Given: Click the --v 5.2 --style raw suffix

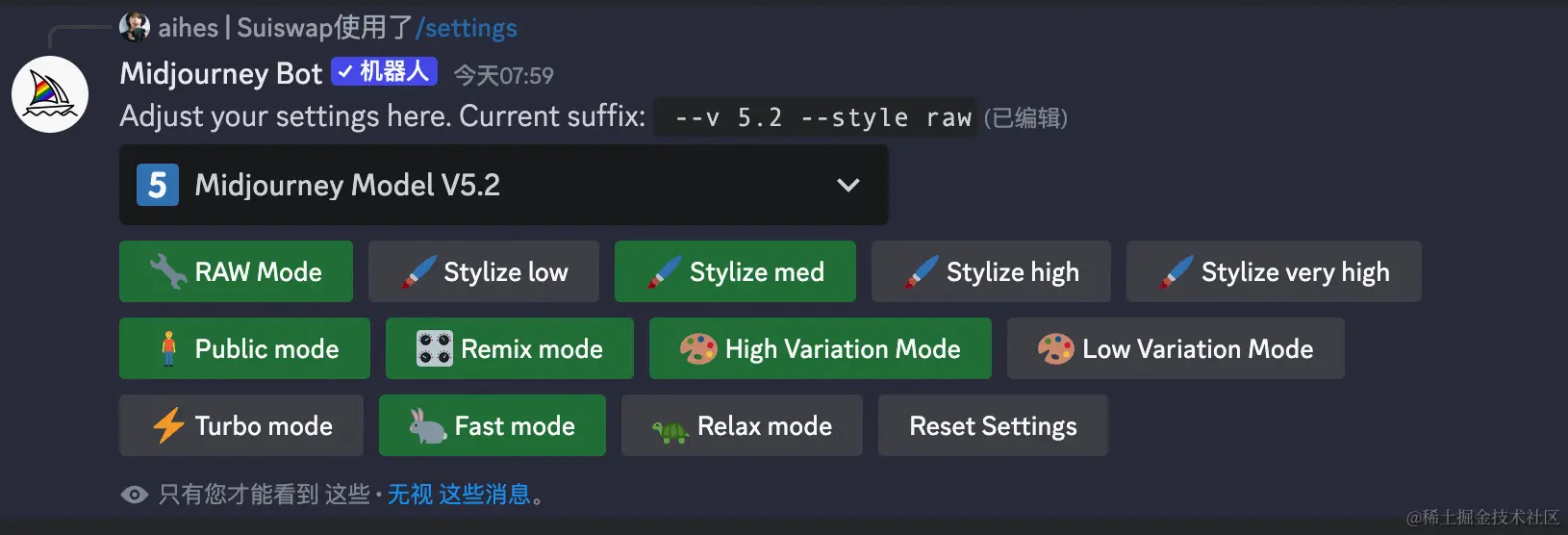Looking at the screenshot, I should [816, 117].
